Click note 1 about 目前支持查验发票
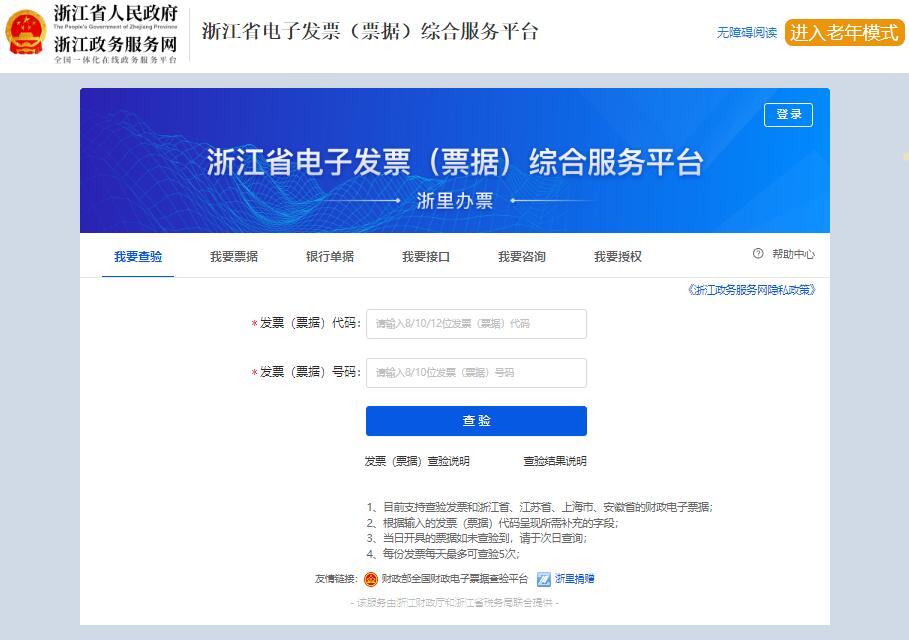Image resolution: width=909 pixels, height=640 pixels. click(x=540, y=507)
